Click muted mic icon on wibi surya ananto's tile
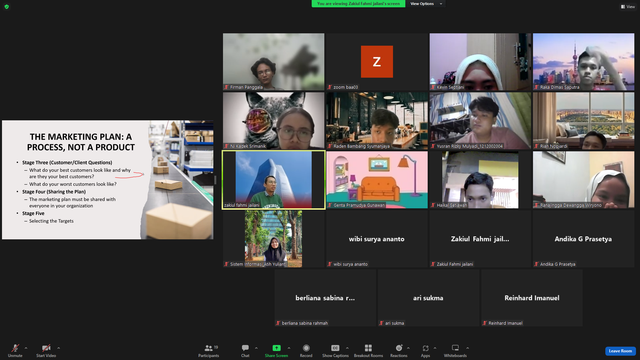The image size is (640, 360). click(330, 264)
